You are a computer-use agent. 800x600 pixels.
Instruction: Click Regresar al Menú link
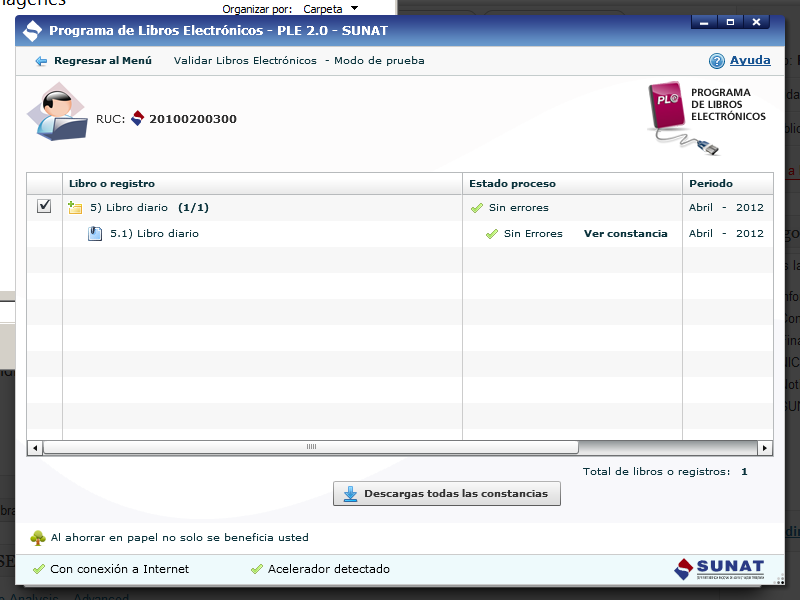point(103,61)
